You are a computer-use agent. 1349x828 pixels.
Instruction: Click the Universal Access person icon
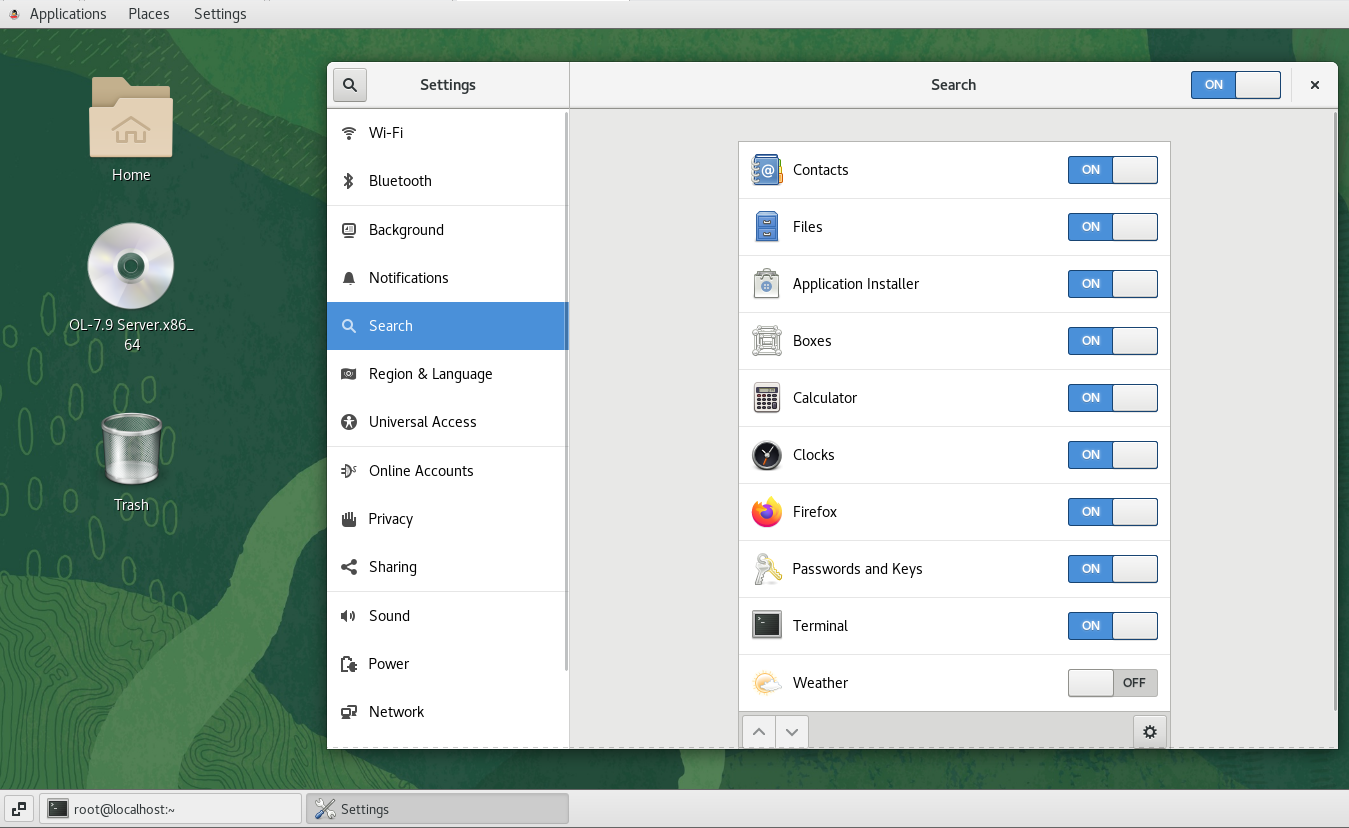(x=349, y=422)
